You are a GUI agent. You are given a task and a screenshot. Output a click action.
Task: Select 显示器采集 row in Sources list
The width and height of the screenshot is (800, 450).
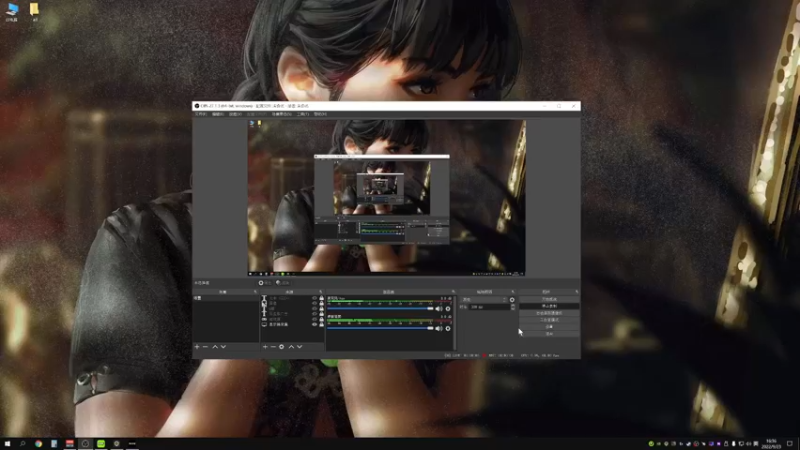click(x=292, y=324)
